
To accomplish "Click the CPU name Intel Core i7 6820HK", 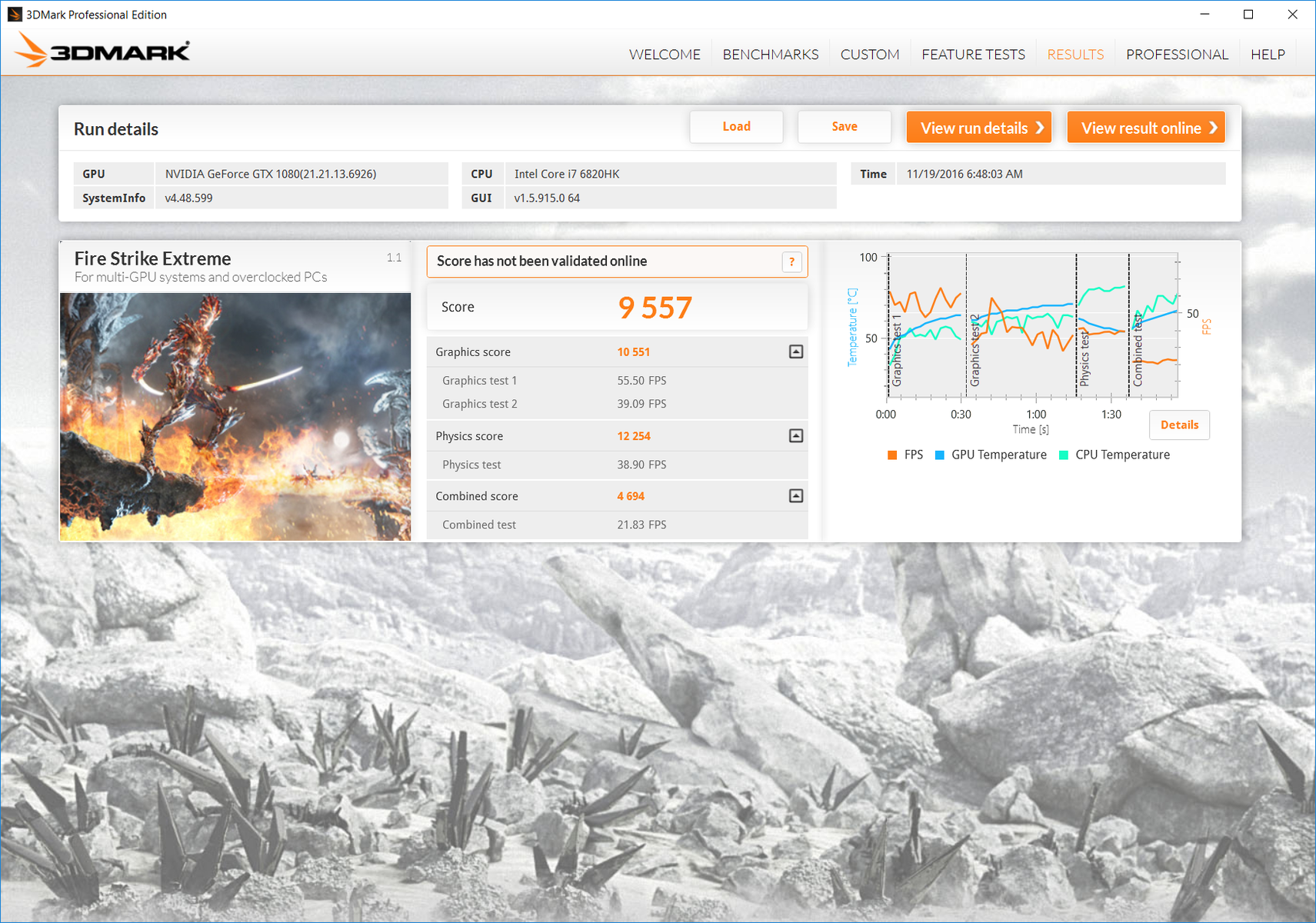I will point(567,174).
